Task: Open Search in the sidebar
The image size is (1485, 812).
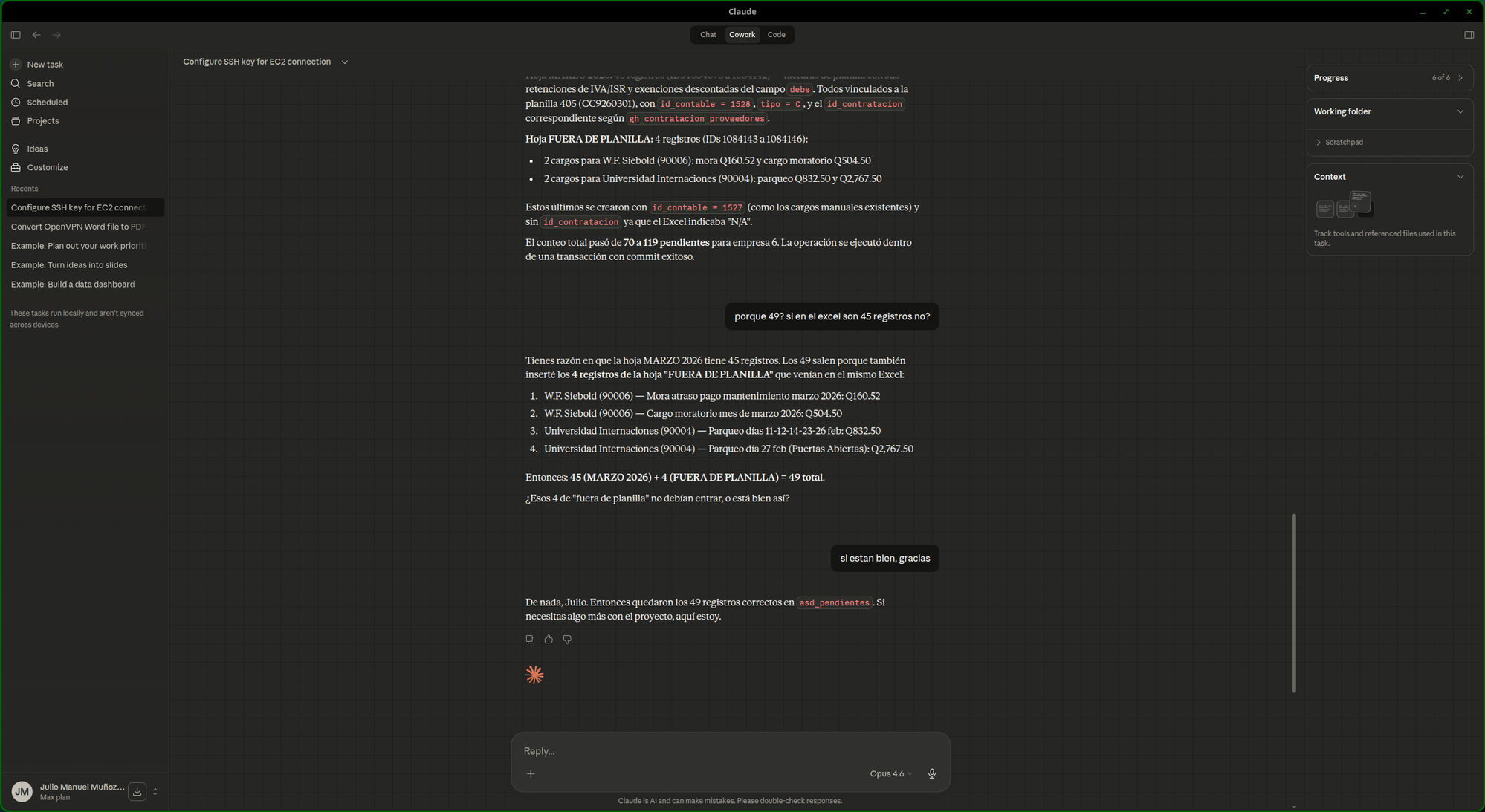Action: click(40, 83)
